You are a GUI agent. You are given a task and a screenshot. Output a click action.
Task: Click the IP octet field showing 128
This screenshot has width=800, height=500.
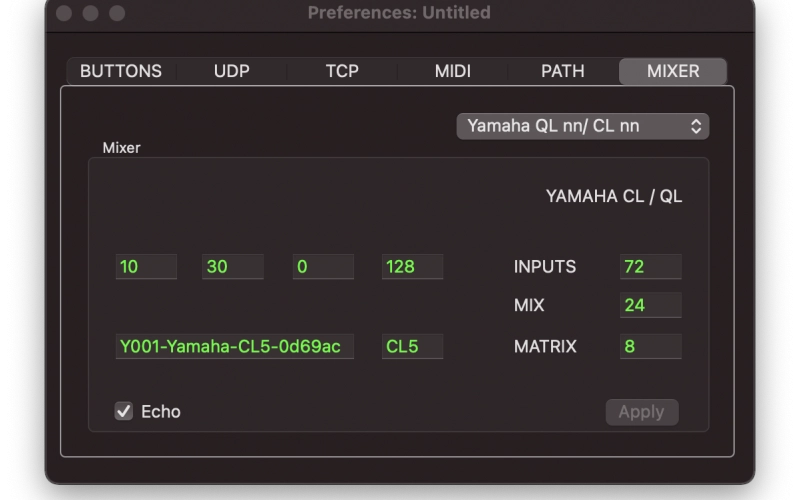click(x=413, y=266)
